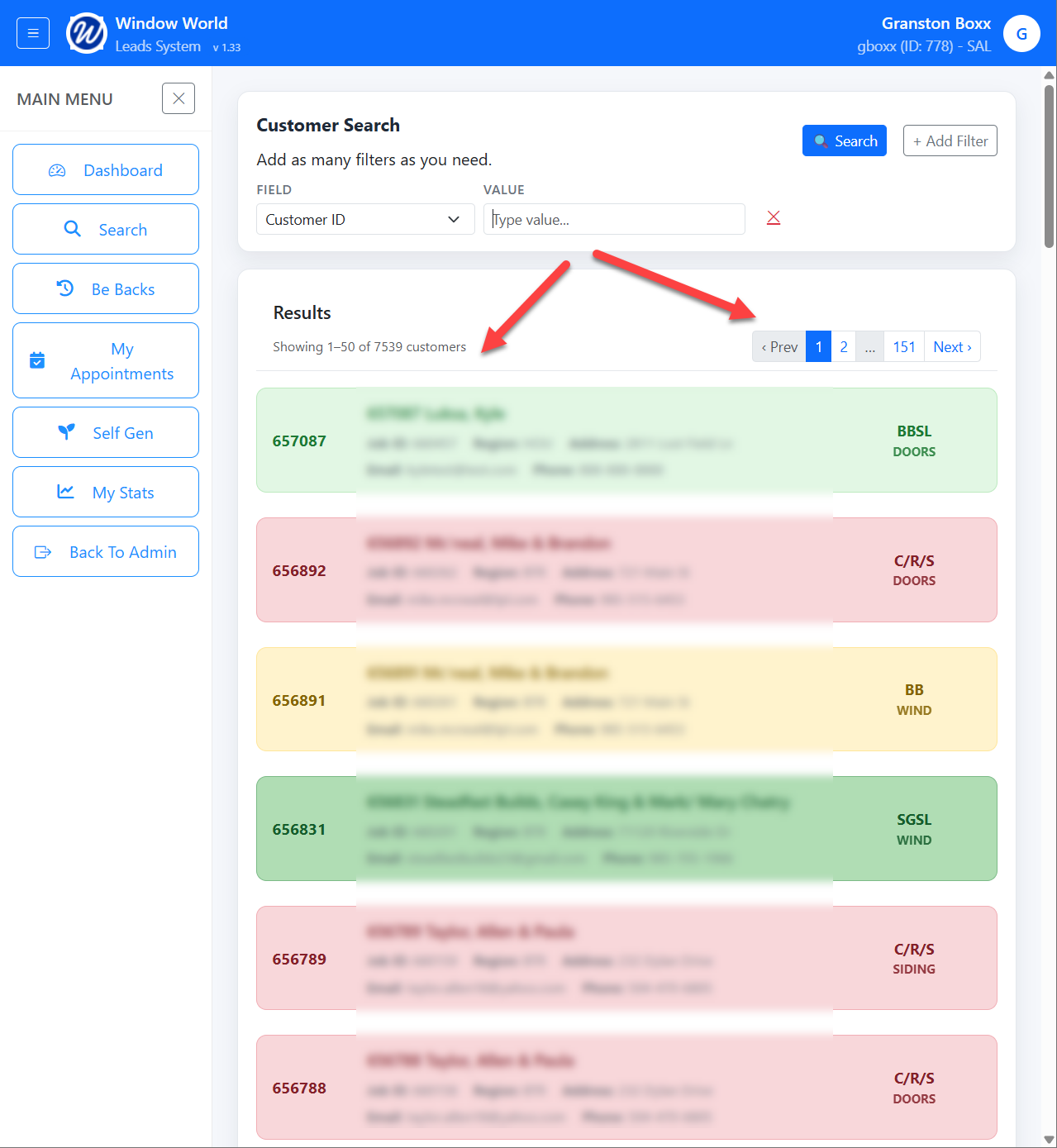Open My Appointments from sidebar
The image size is (1057, 1148).
pos(106,360)
